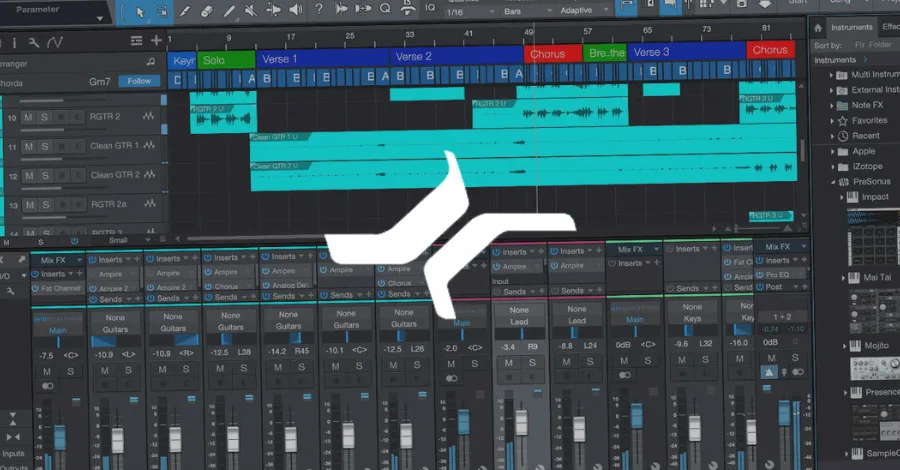Open the 1/16 quantize value dropdown

click(x=471, y=11)
